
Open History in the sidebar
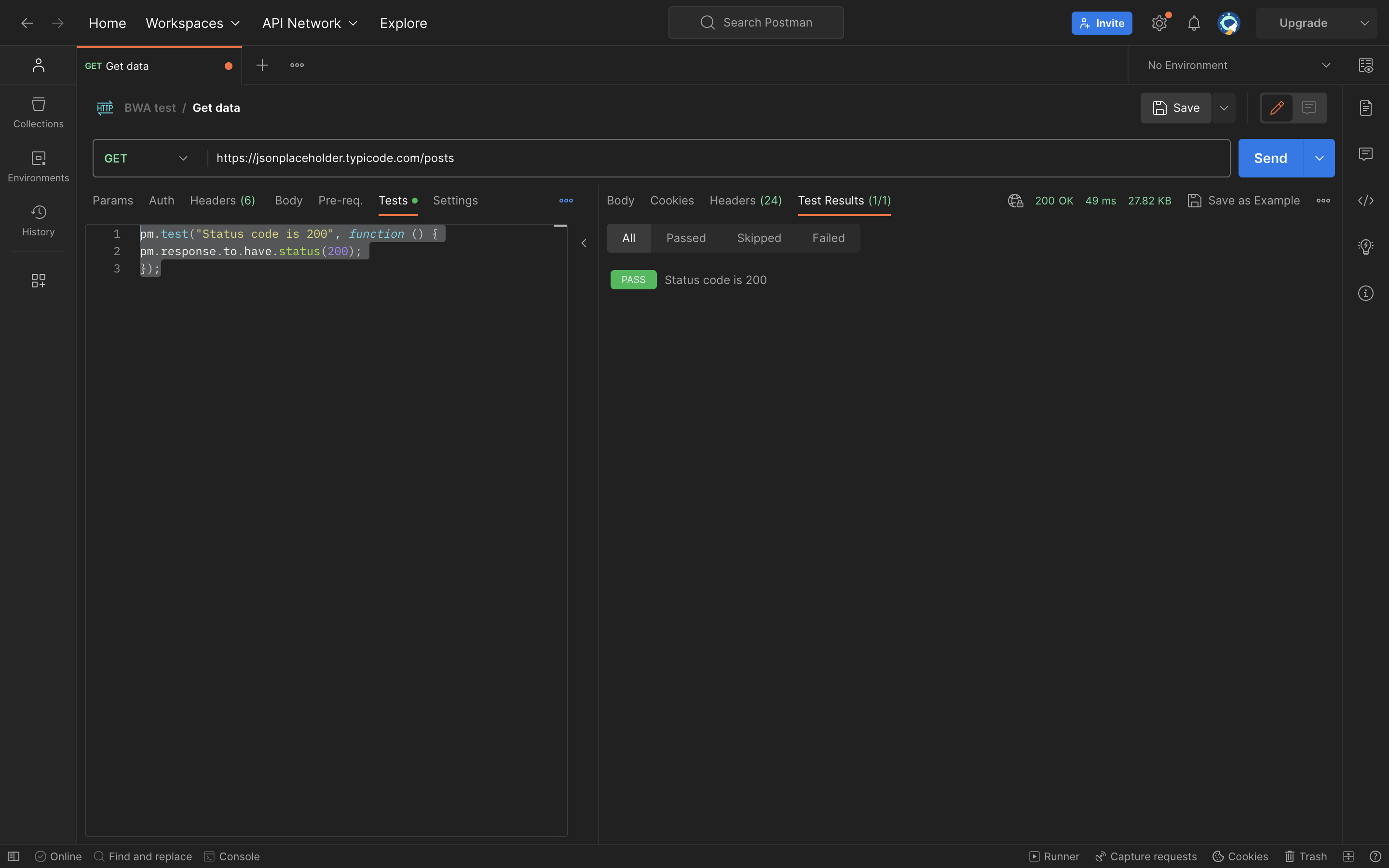tap(39, 220)
